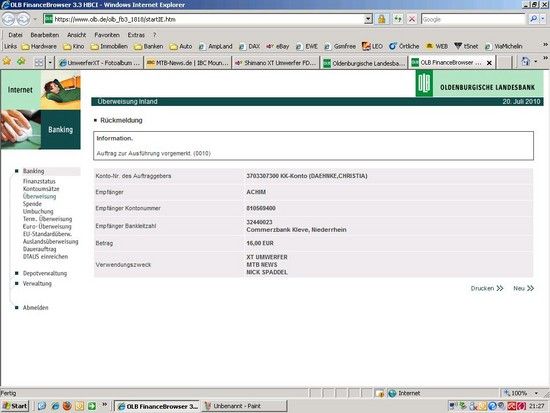This screenshot has width=550, height=413.
Task: Open Kontoumsätze in the sidebar
Action: coord(41,189)
